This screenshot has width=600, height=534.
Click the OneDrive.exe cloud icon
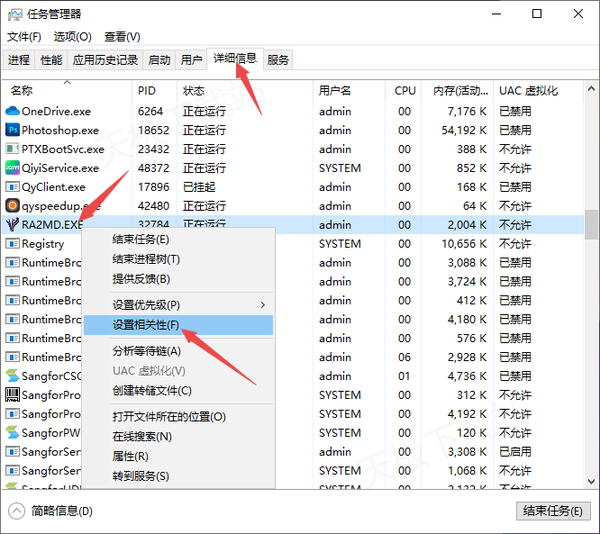coord(13,111)
